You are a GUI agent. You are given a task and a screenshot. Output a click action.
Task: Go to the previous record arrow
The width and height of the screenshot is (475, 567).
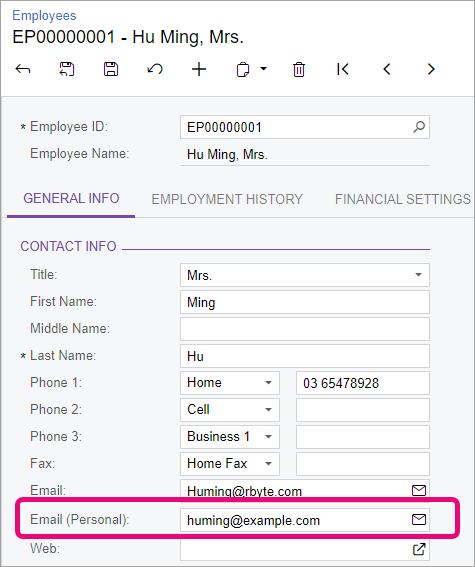pos(387,69)
